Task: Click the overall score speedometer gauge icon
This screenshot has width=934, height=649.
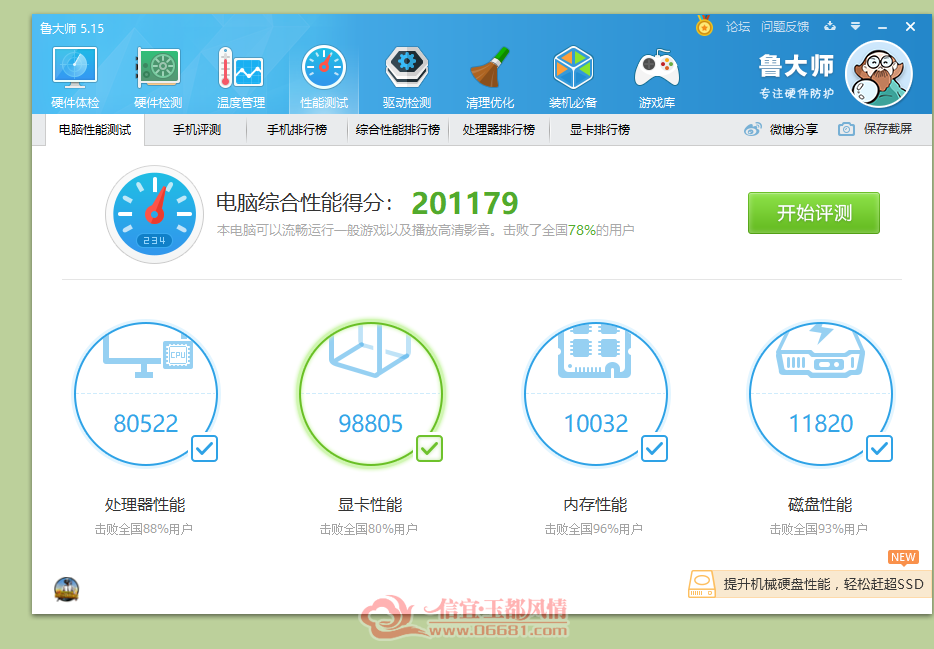Action: pos(154,214)
